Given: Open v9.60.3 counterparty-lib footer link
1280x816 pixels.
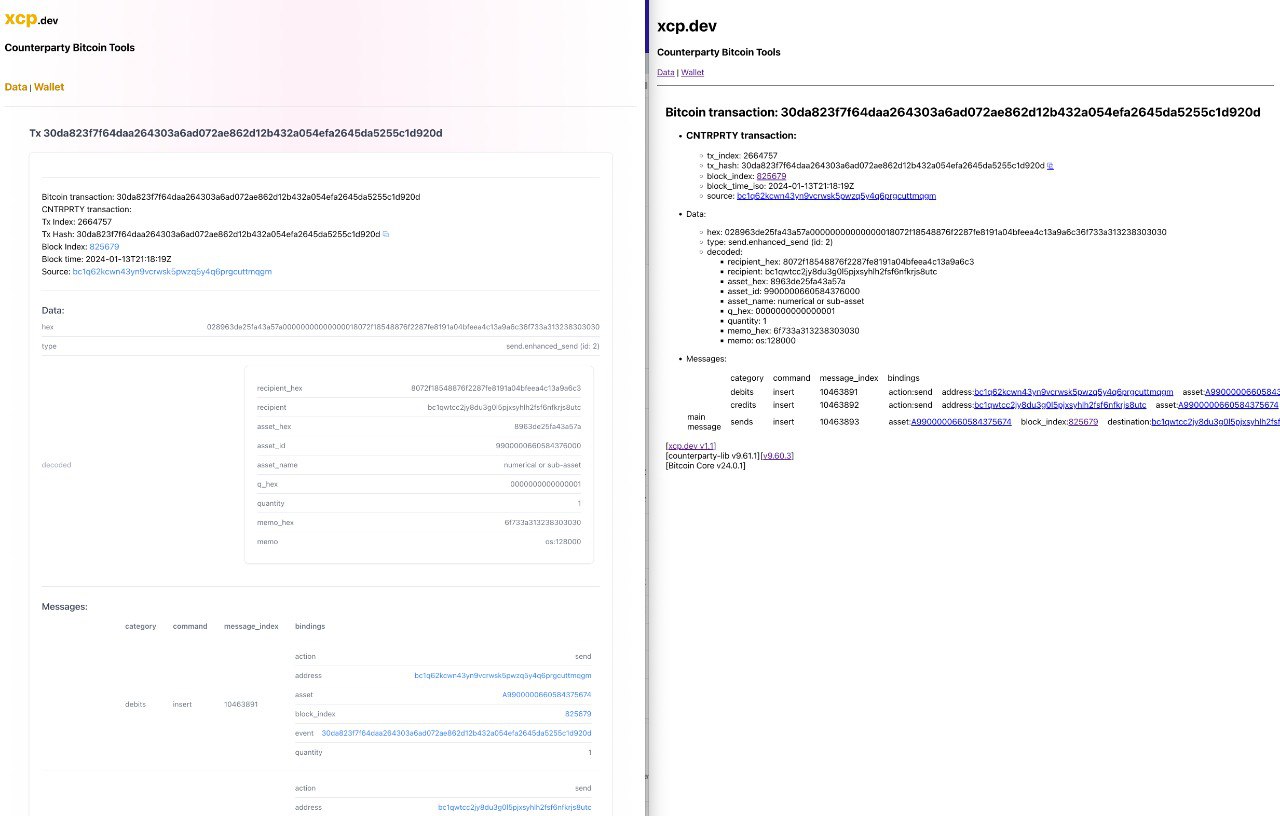Looking at the screenshot, I should (777, 455).
